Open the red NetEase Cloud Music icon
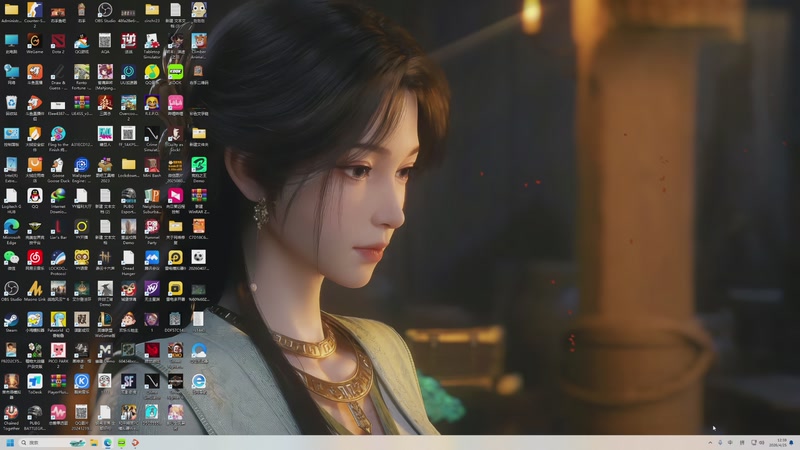Image resolution: width=800 pixels, height=450 pixels. pyautogui.click(x=35, y=258)
